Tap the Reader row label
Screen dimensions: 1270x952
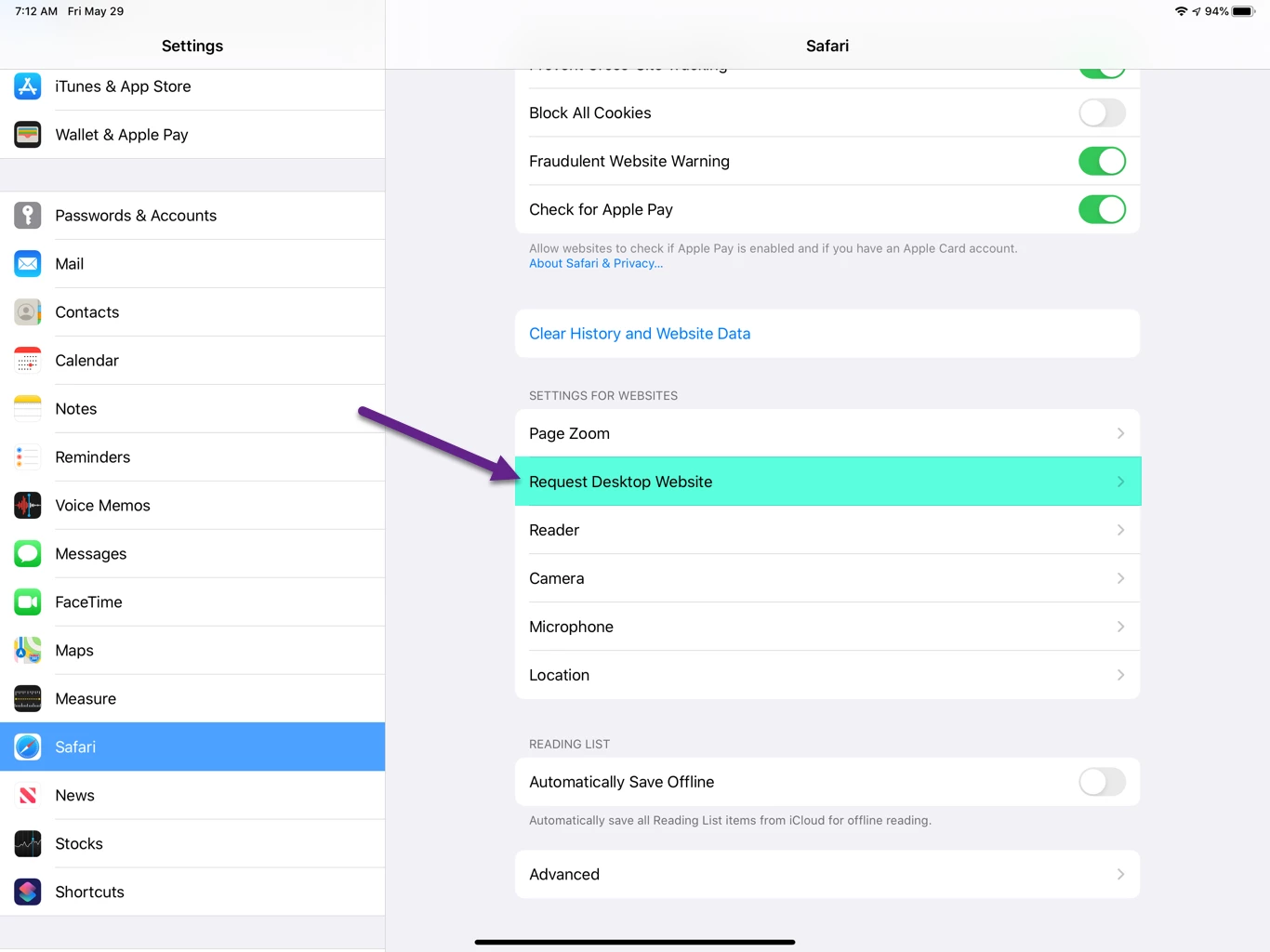(554, 531)
